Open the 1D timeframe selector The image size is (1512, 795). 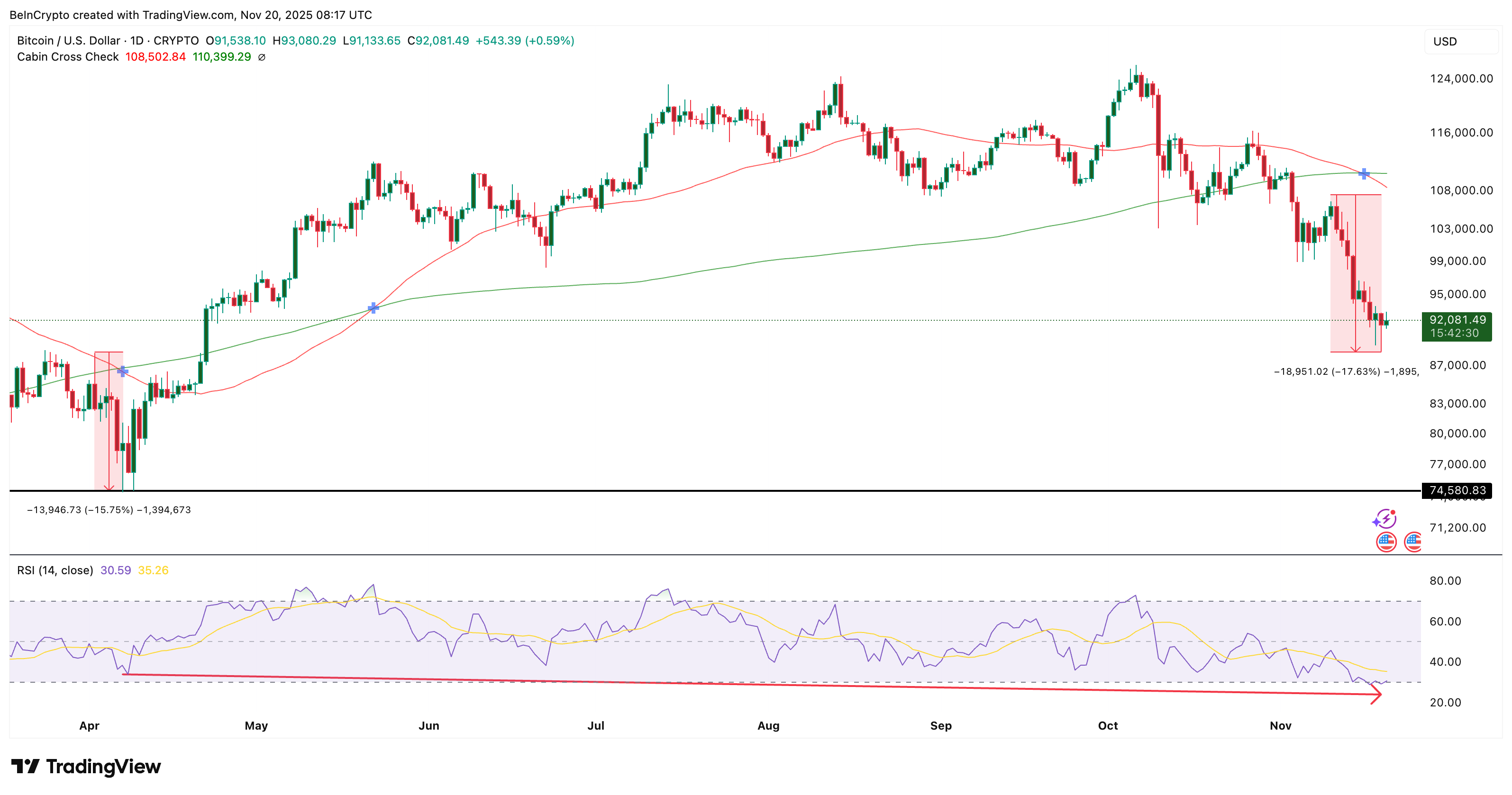coord(137,40)
